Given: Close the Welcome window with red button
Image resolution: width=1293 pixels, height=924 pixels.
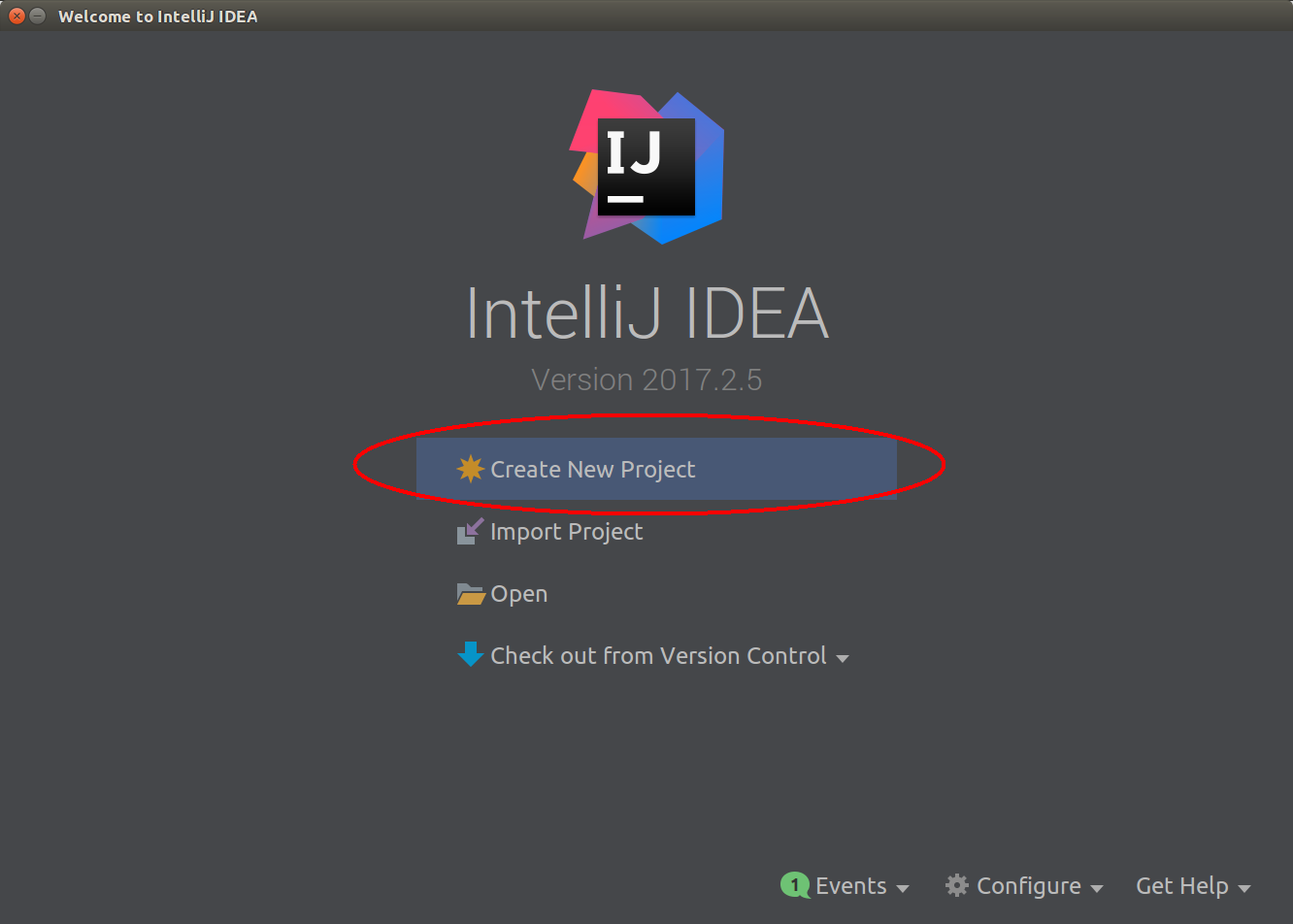Looking at the screenshot, I should click(x=17, y=16).
